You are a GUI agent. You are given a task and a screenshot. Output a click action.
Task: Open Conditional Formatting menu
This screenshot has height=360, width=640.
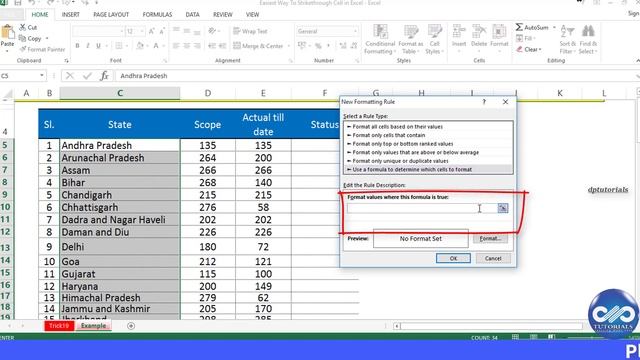[x=380, y=39]
